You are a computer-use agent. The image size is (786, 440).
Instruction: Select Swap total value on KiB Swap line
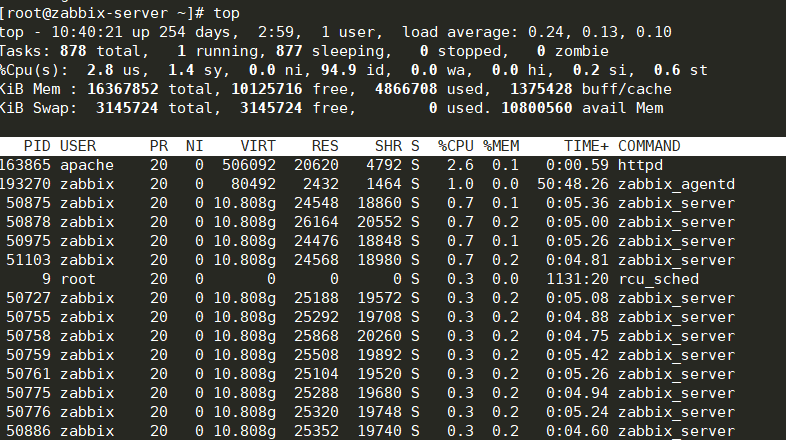click(127, 109)
